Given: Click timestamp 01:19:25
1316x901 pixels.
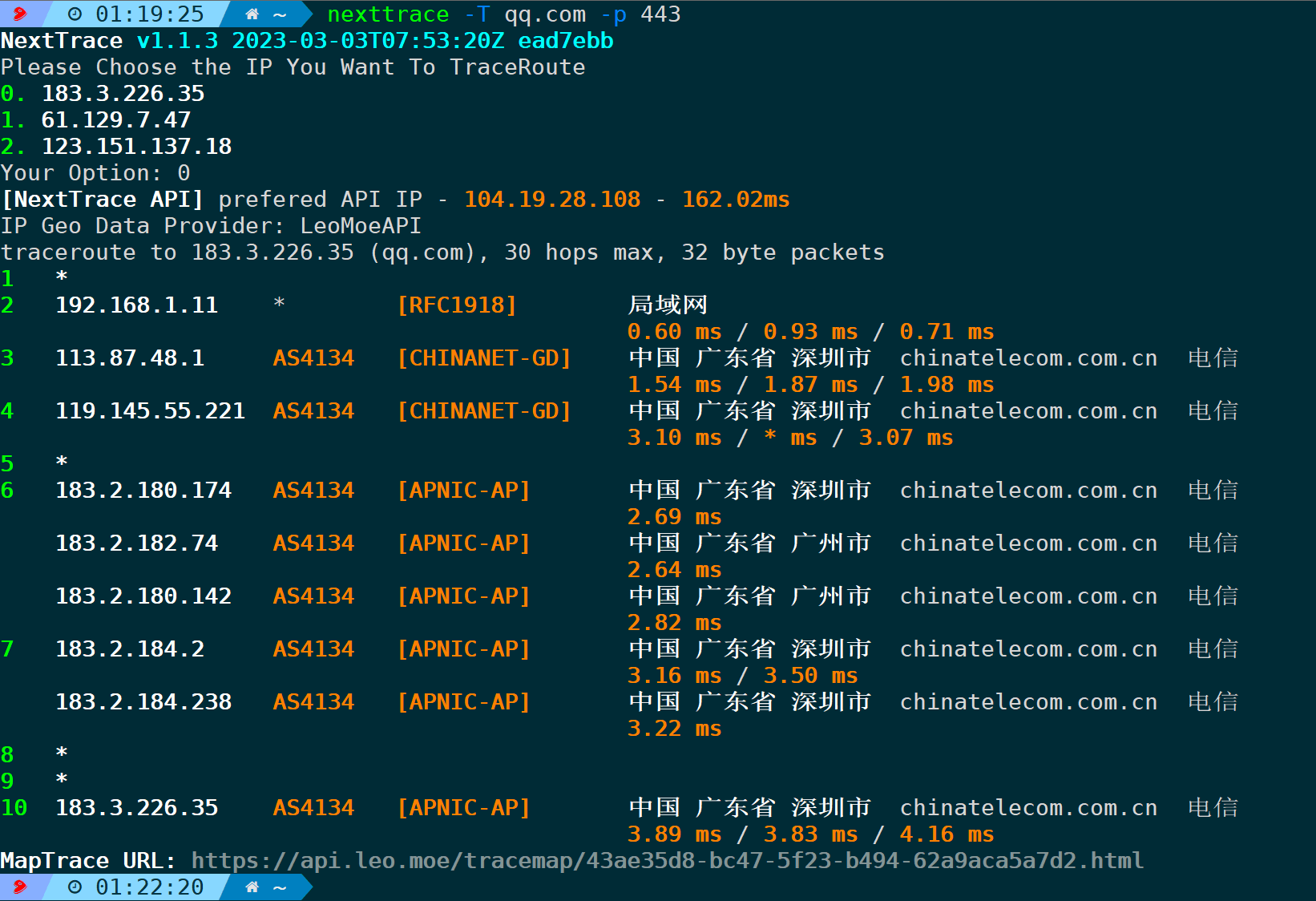Looking at the screenshot, I should pyautogui.click(x=150, y=14).
